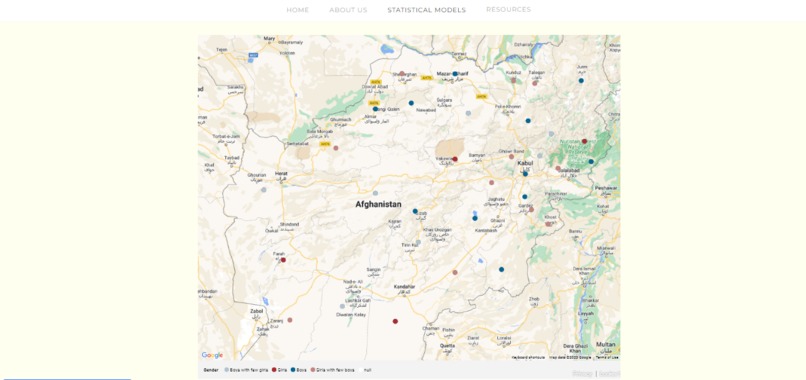Click the 'Kandahar' city label

(405, 286)
